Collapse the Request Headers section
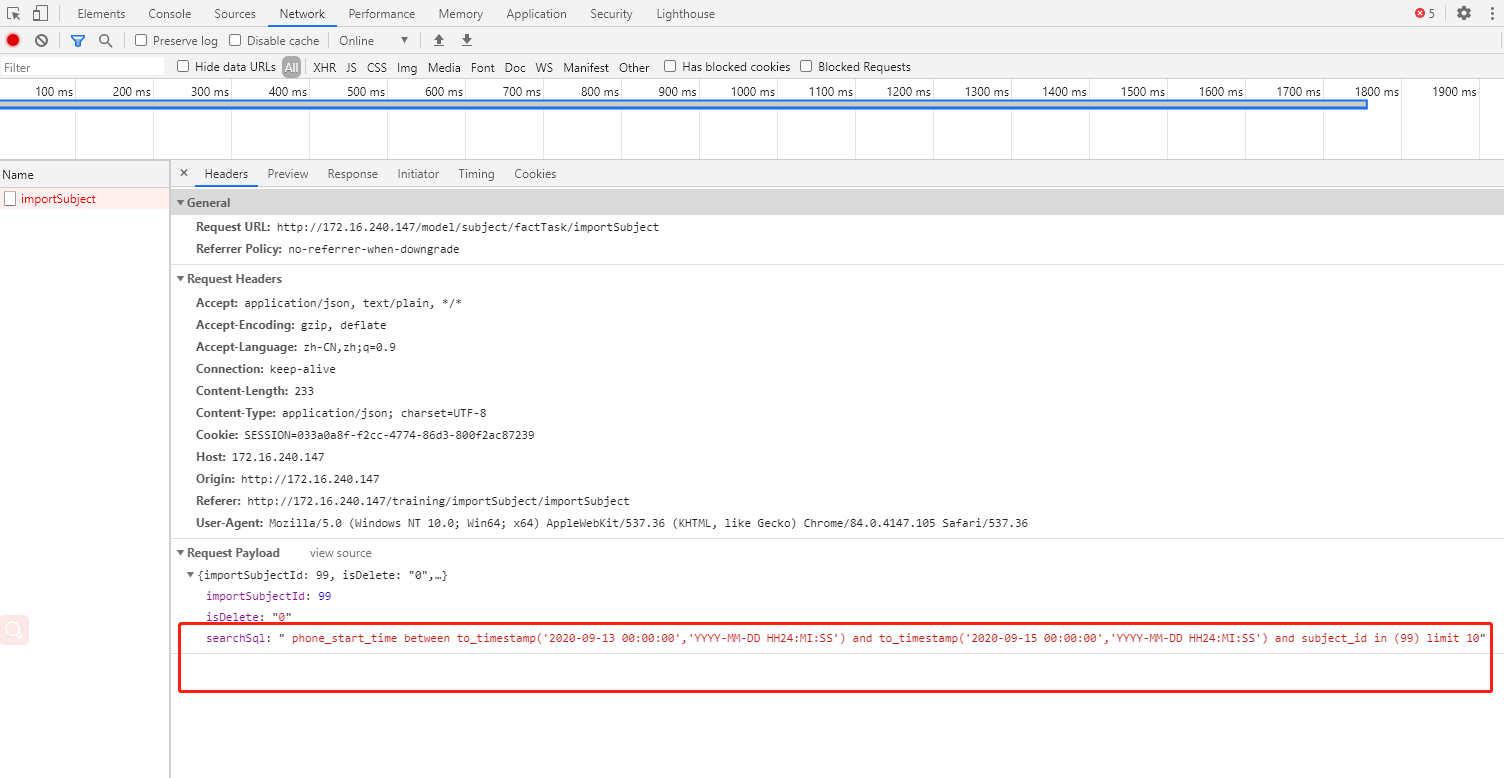 point(180,279)
